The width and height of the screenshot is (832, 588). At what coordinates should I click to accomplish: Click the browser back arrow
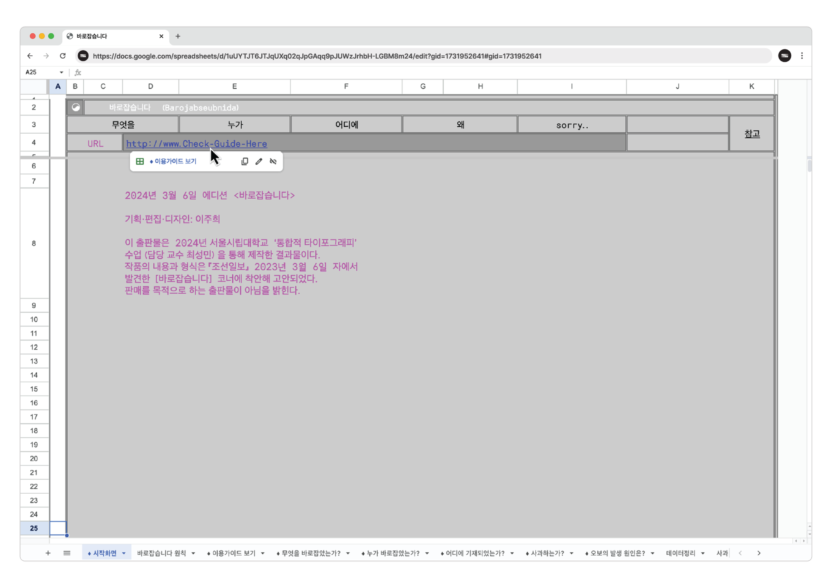[x=30, y=56]
